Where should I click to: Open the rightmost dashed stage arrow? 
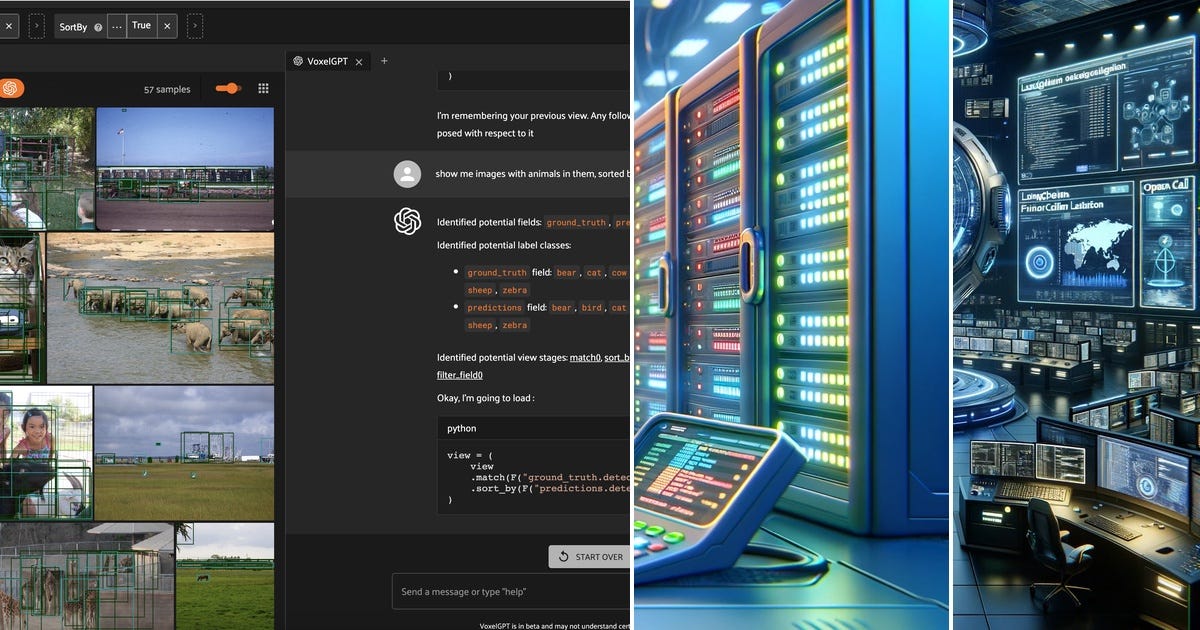coord(194,26)
